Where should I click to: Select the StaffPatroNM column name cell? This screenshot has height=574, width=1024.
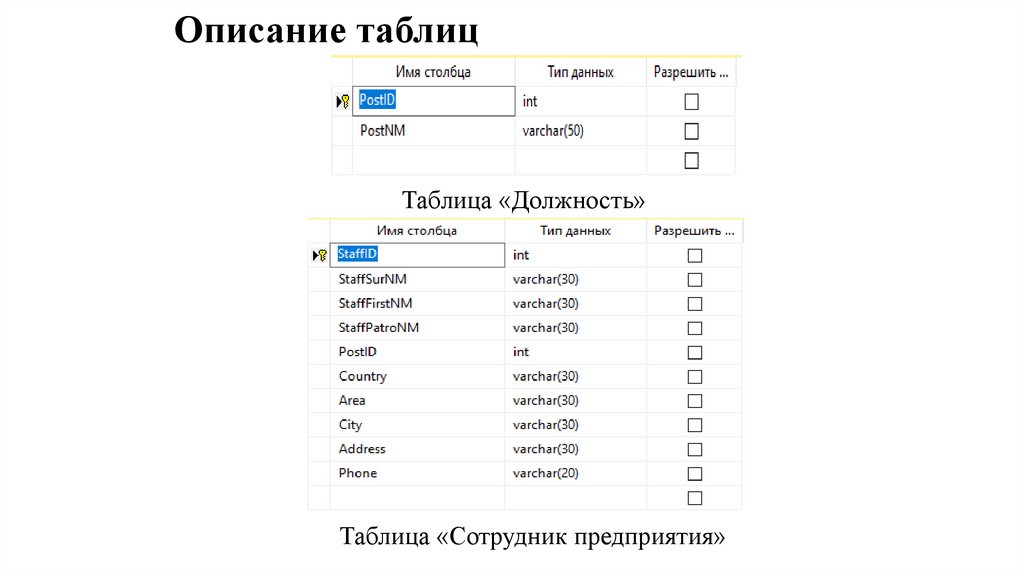(x=417, y=328)
